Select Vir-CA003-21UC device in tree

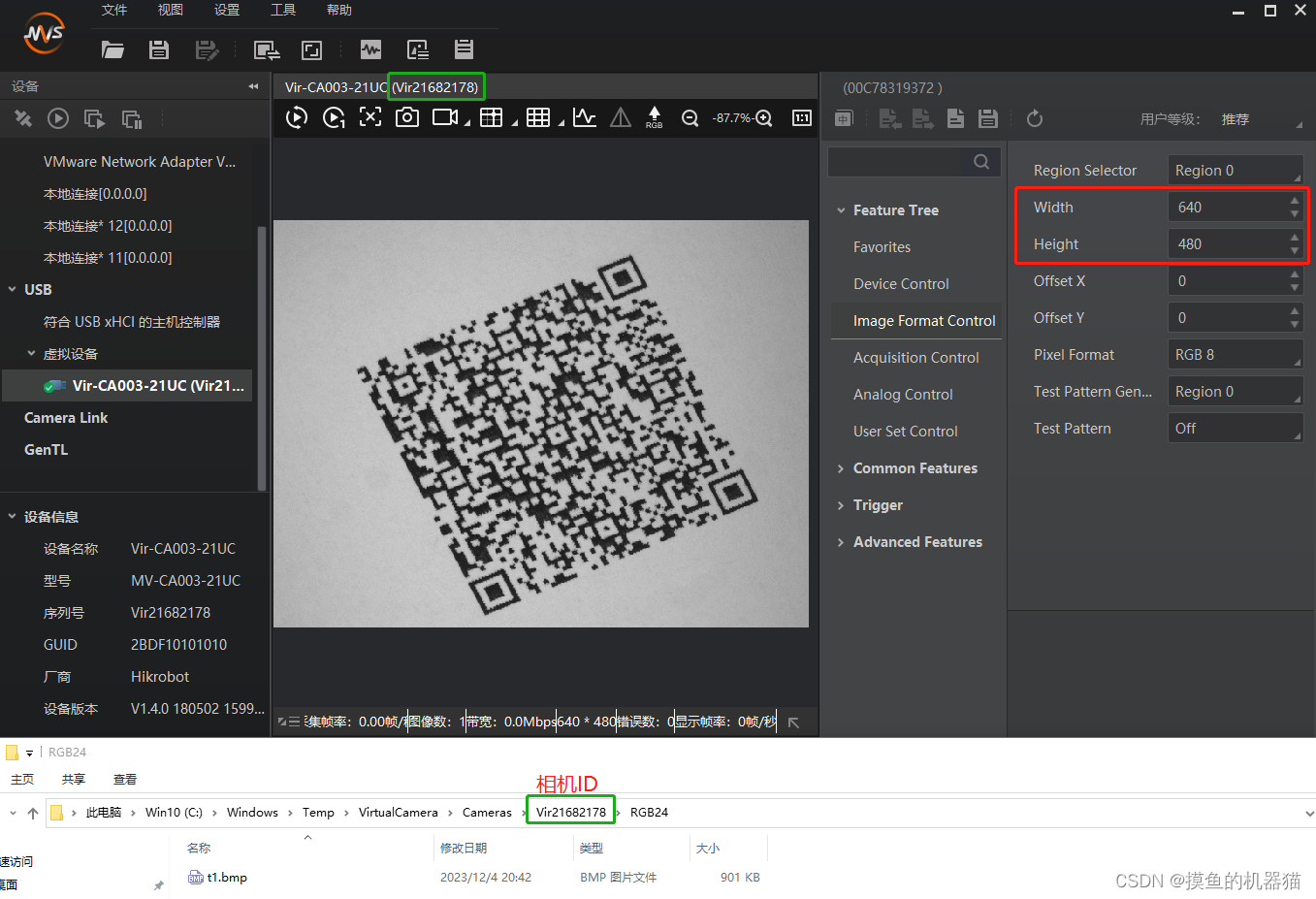click(x=127, y=385)
